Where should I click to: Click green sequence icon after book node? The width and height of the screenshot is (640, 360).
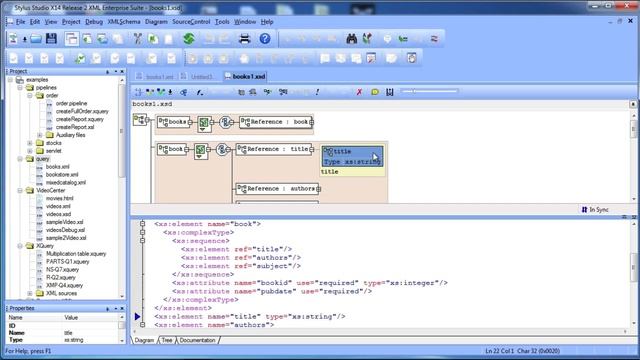(x=200, y=151)
